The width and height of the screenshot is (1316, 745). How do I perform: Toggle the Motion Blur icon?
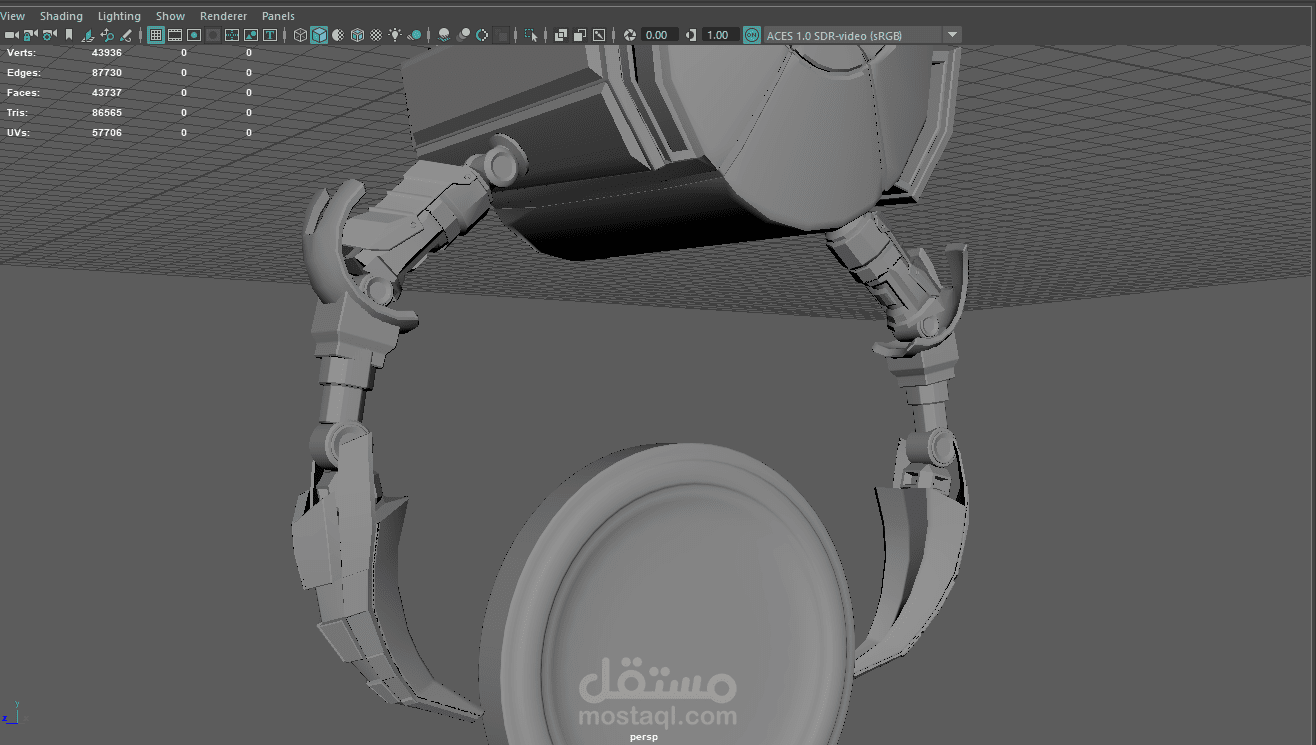(462, 35)
